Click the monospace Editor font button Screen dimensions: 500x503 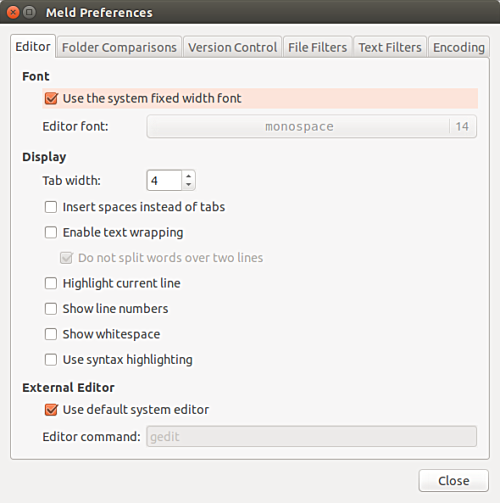coord(312,126)
